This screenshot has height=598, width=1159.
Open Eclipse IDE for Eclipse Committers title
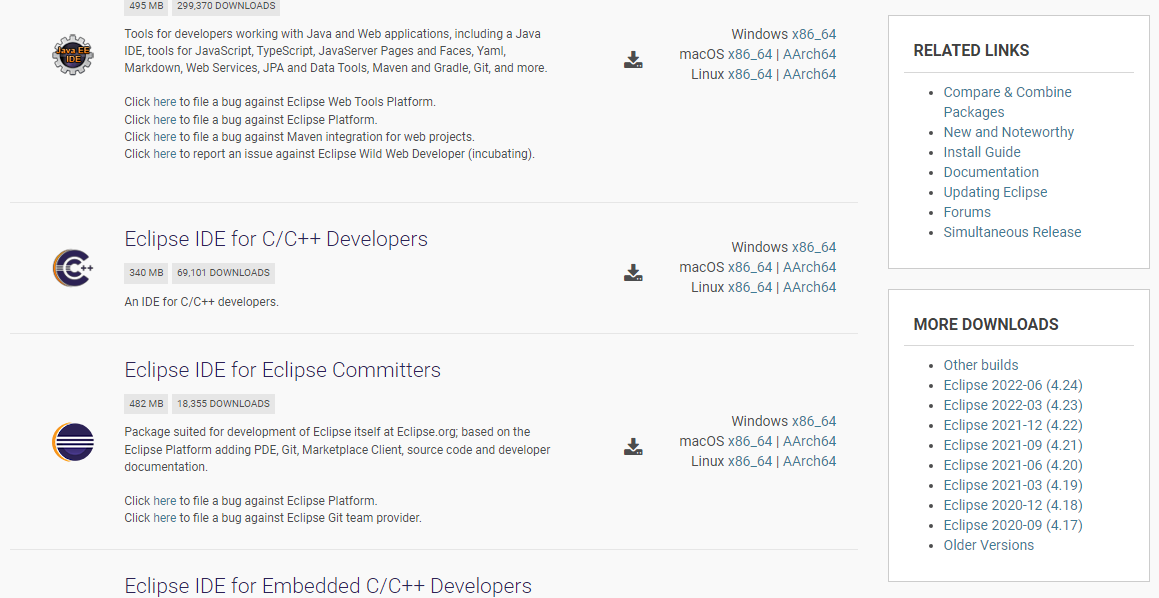282,370
